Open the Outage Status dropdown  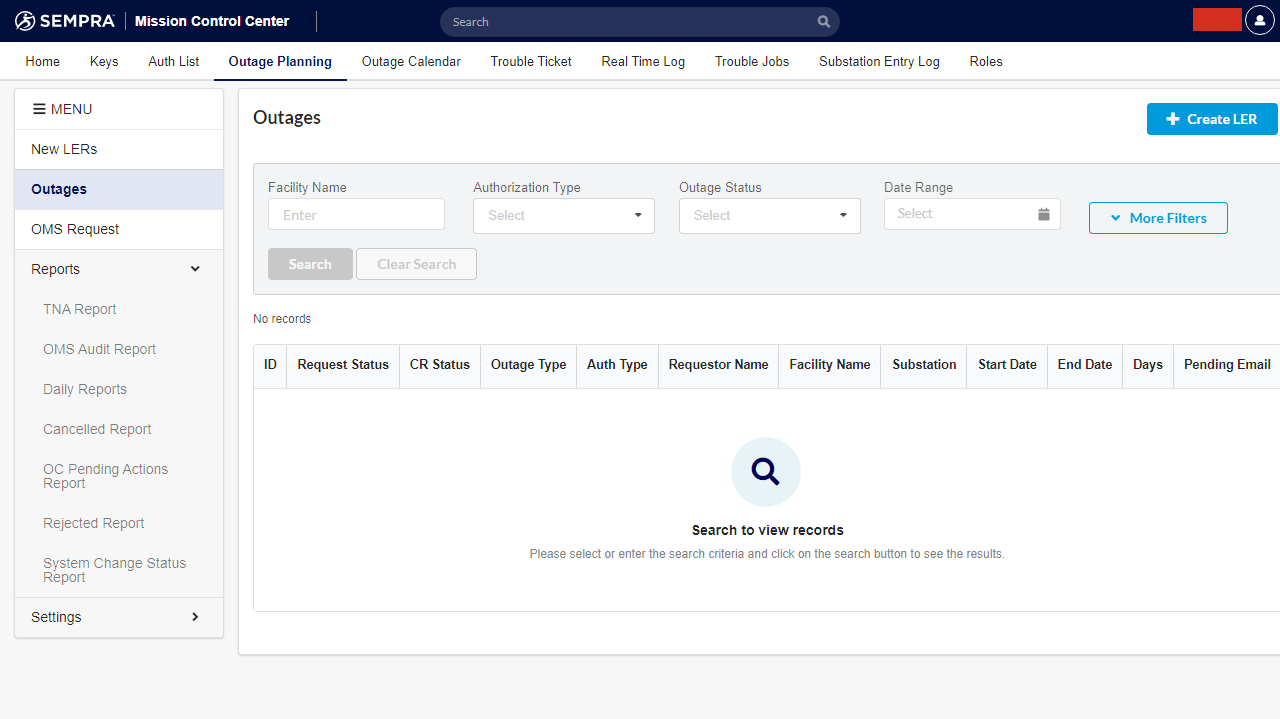click(x=769, y=216)
